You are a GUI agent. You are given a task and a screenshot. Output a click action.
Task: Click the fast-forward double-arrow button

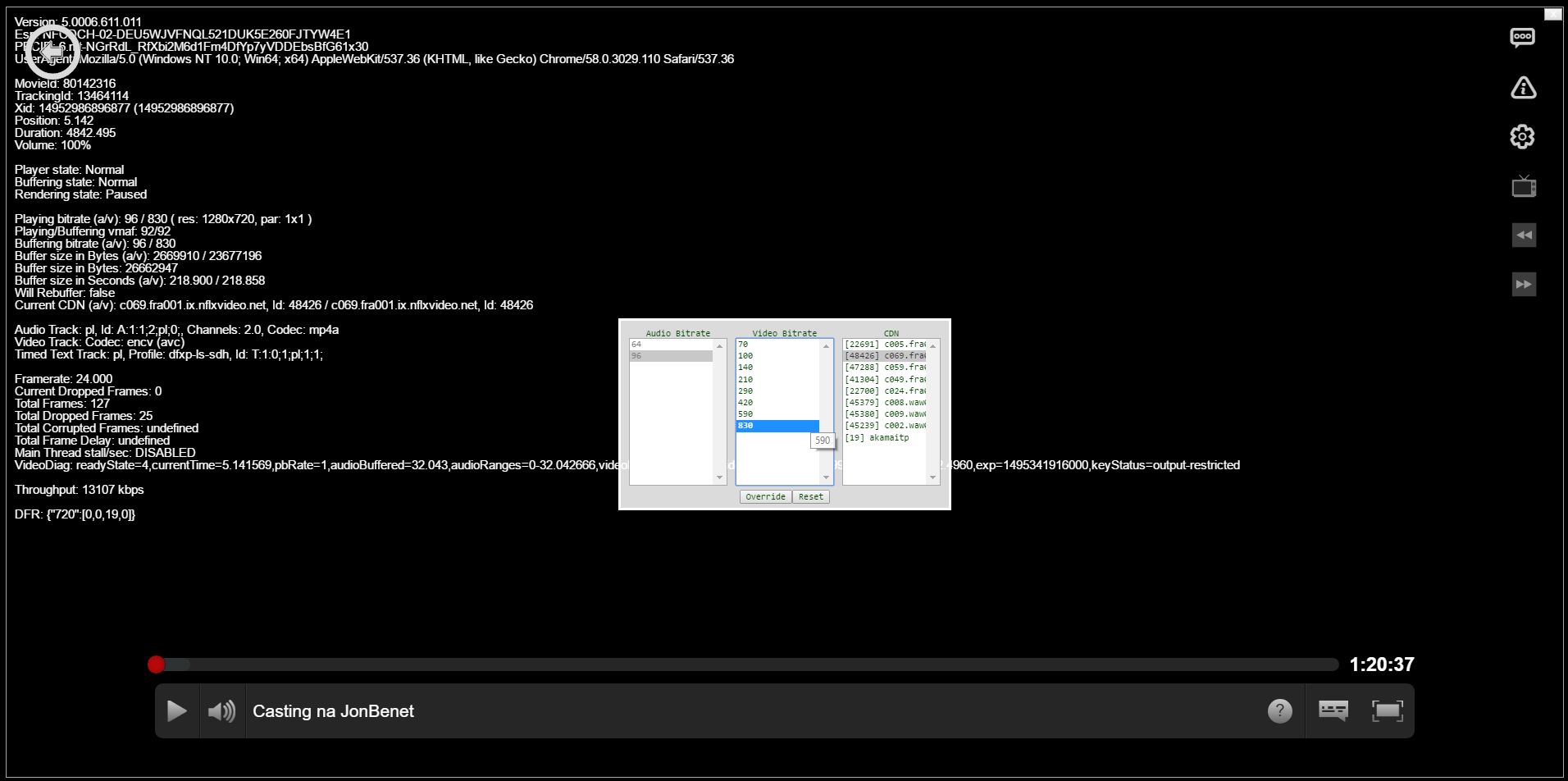point(1524,285)
